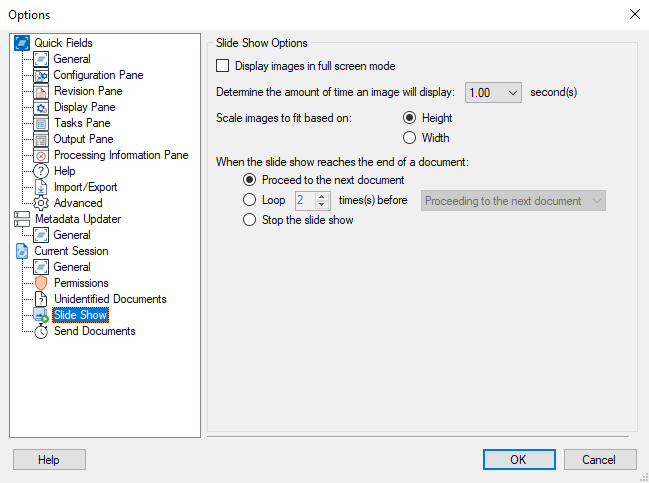Choose Proceed to the next document option
649x483 pixels.
tap(249, 180)
